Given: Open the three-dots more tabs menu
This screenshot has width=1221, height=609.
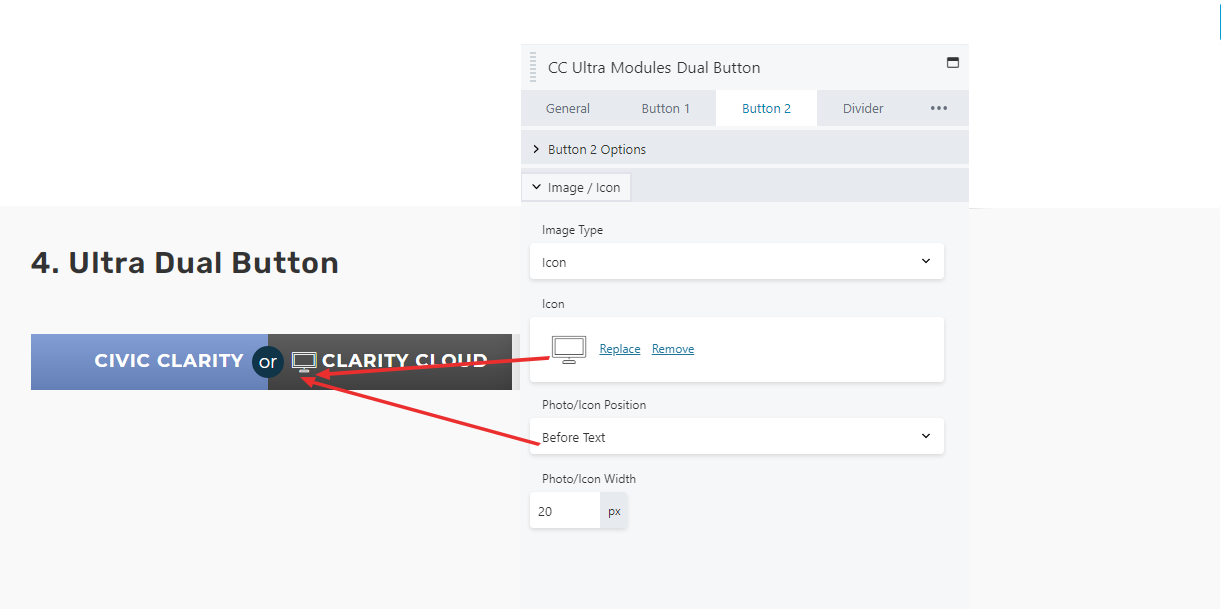Looking at the screenshot, I should pos(938,108).
